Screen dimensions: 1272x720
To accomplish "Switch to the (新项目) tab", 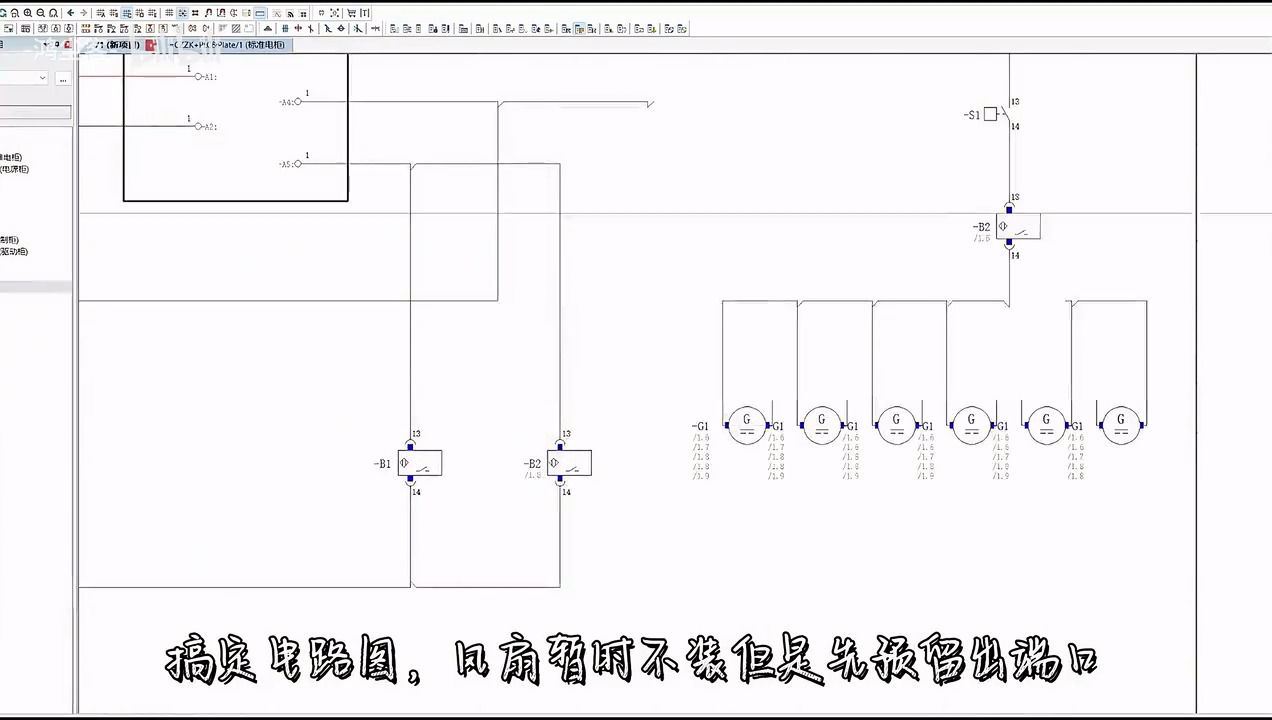I will [x=118, y=45].
